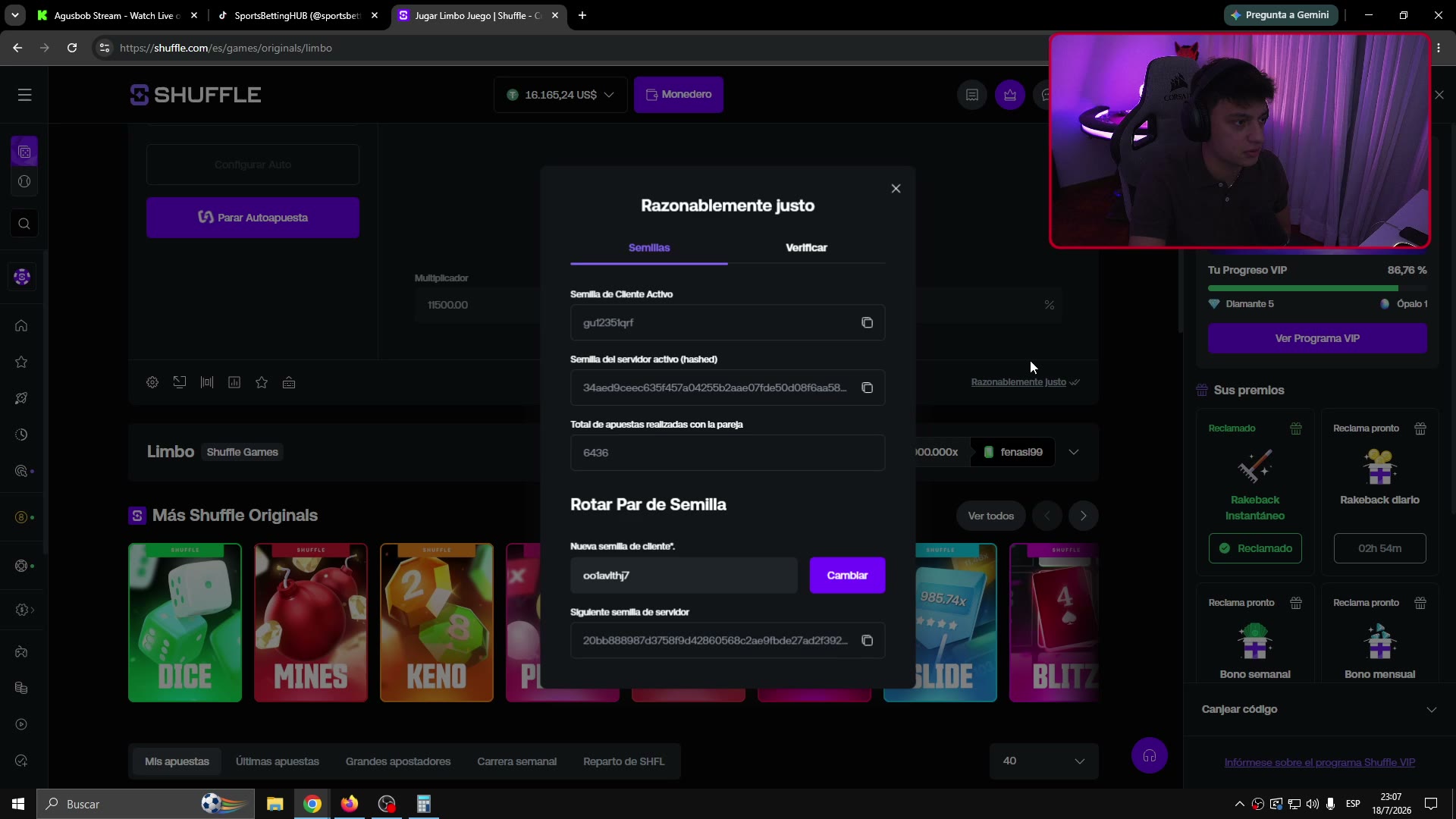This screenshot has height=819, width=1456.
Task: Open the hamburger menu in the sidebar
Action: pos(25,95)
